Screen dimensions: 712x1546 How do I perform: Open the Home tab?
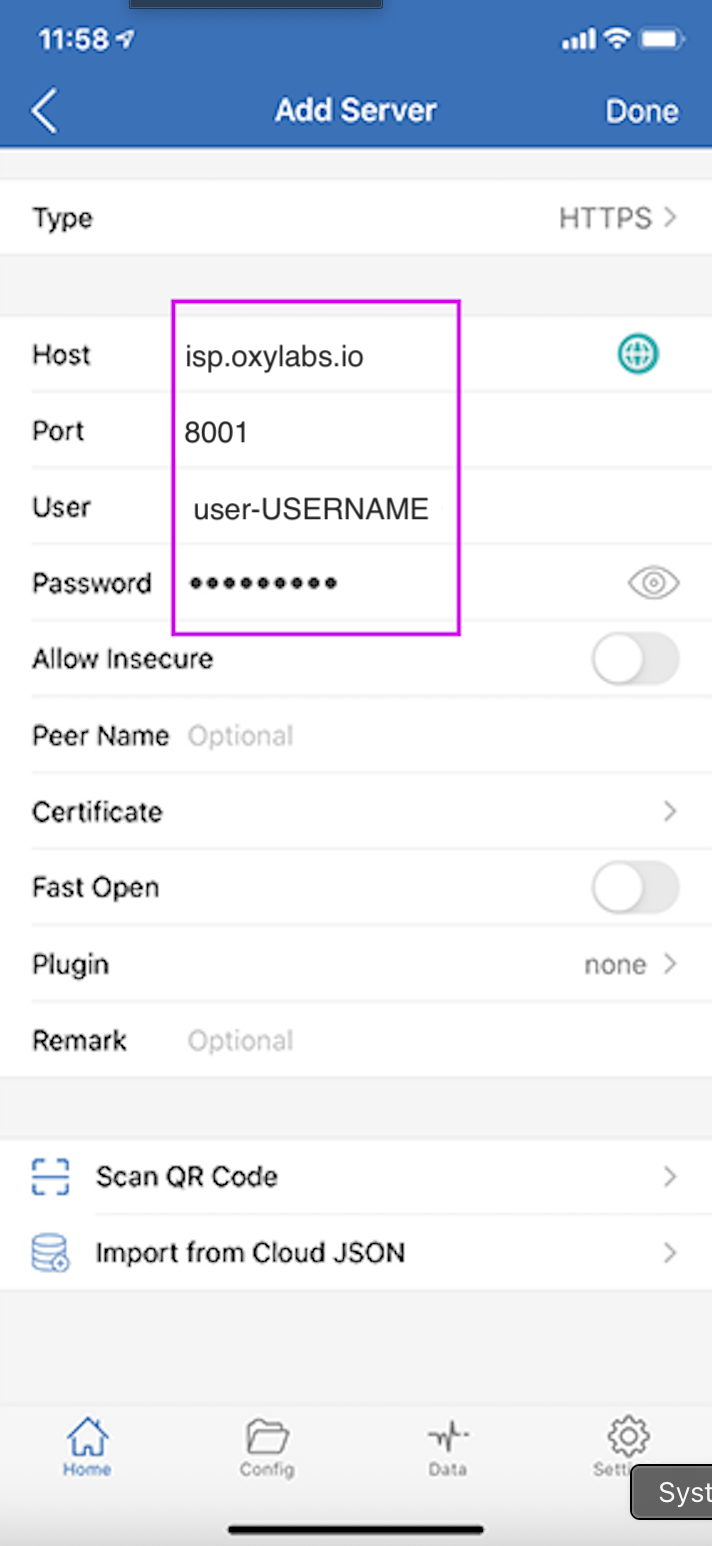pyautogui.click(x=87, y=1447)
